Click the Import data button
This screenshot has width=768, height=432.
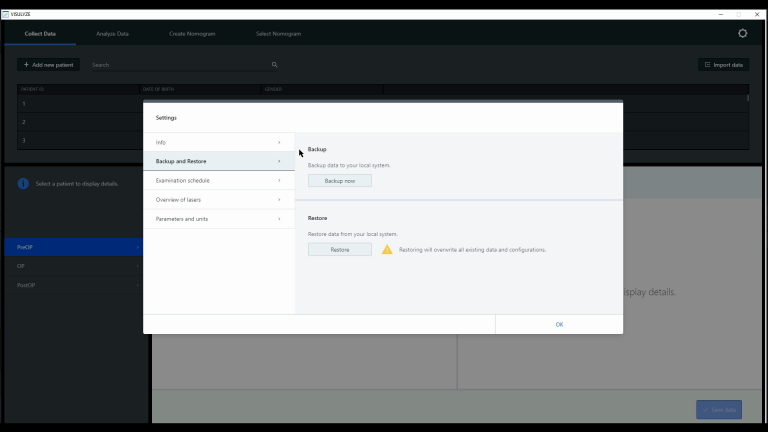723,65
